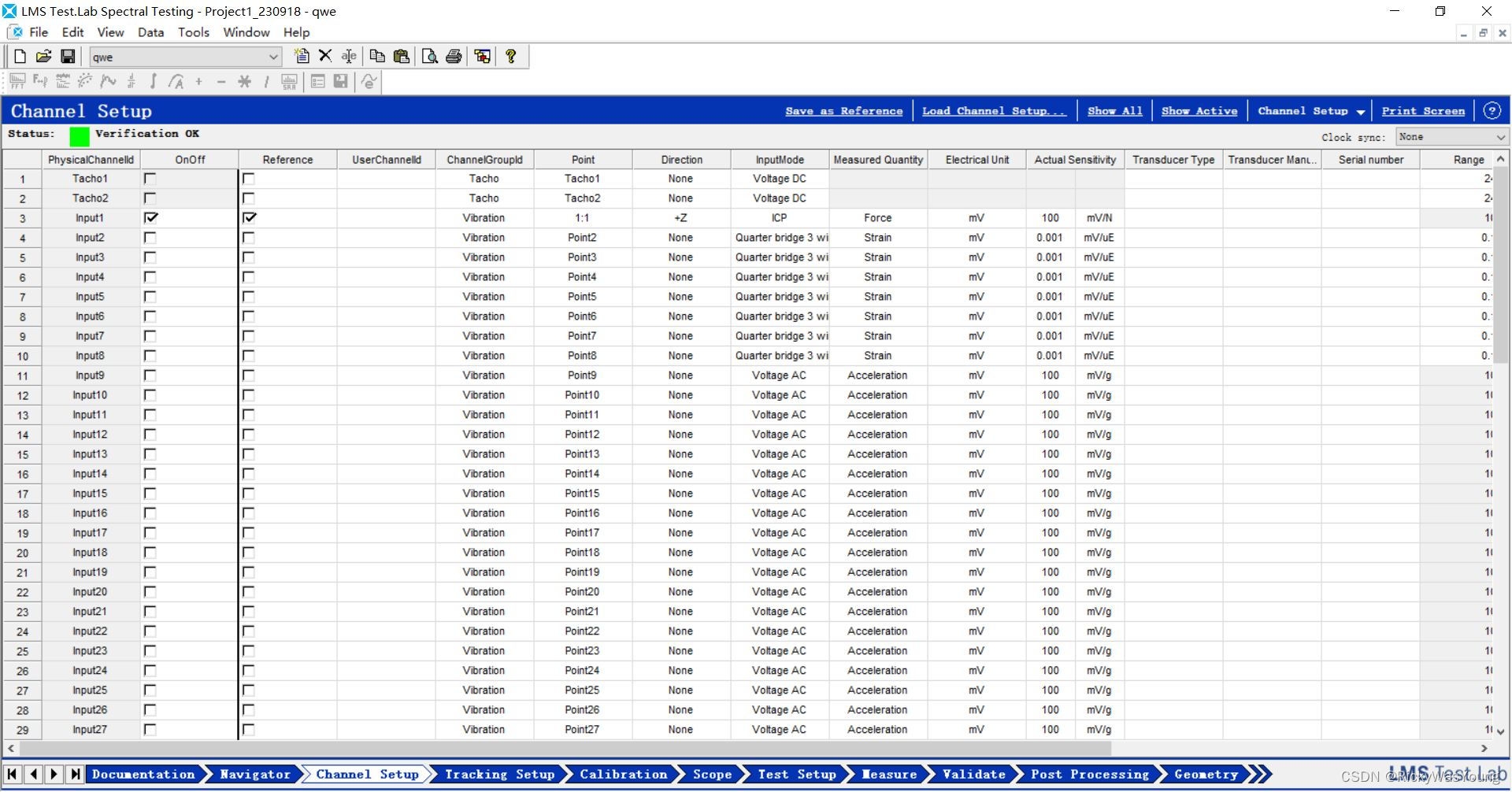The image size is (1512, 792).
Task: Open the Tools menu
Action: click(193, 32)
